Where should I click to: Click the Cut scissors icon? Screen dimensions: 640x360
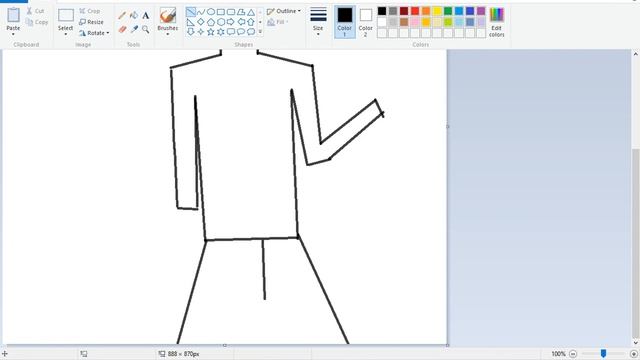point(29,11)
